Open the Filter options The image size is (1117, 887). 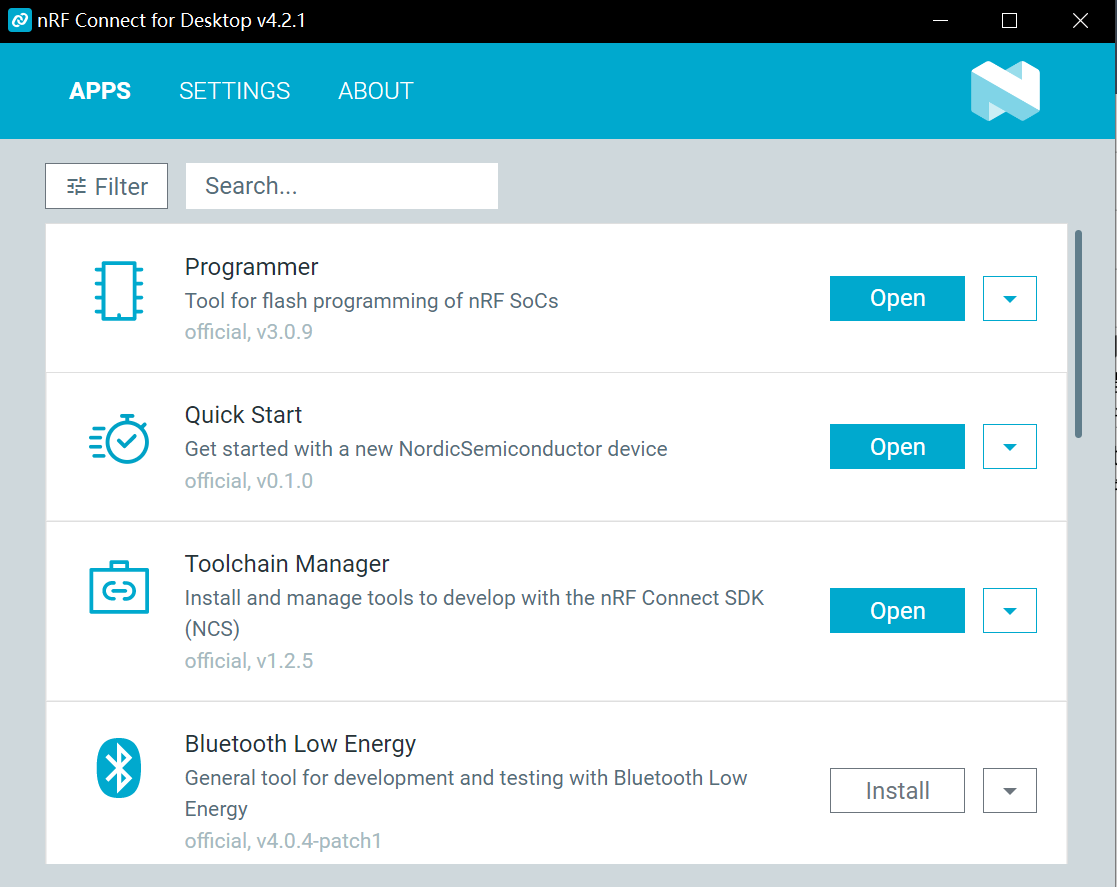(x=106, y=186)
